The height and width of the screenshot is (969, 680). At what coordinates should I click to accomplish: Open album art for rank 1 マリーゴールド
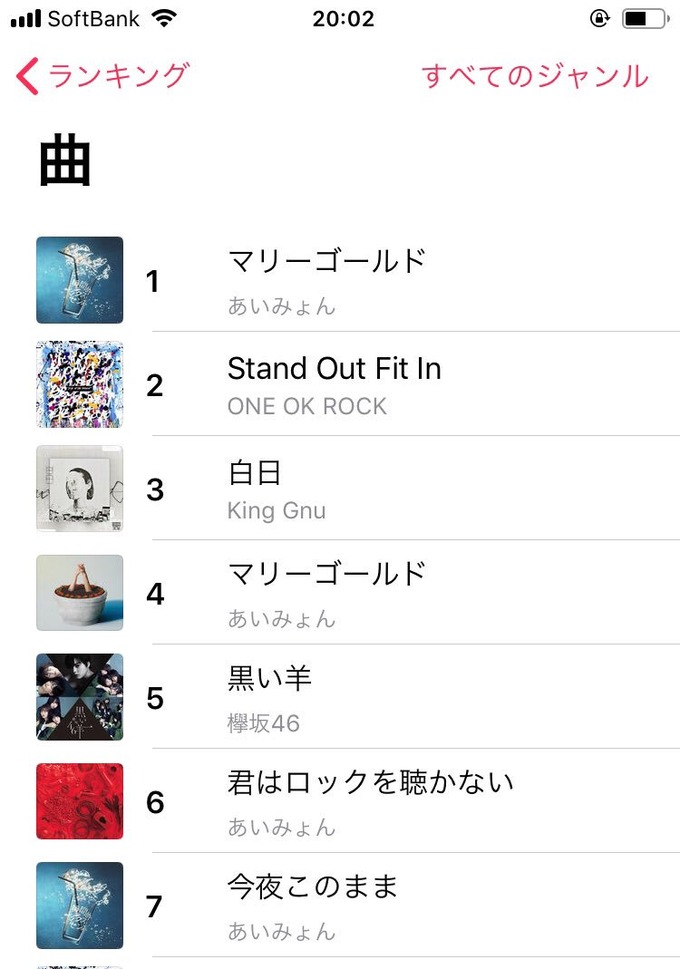click(x=80, y=280)
